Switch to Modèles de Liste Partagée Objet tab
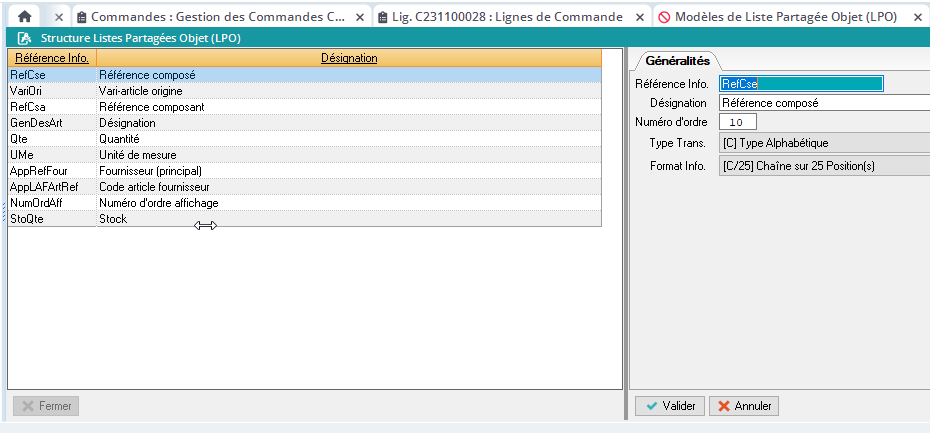Screen dimensions: 930x433 click(x=785, y=18)
